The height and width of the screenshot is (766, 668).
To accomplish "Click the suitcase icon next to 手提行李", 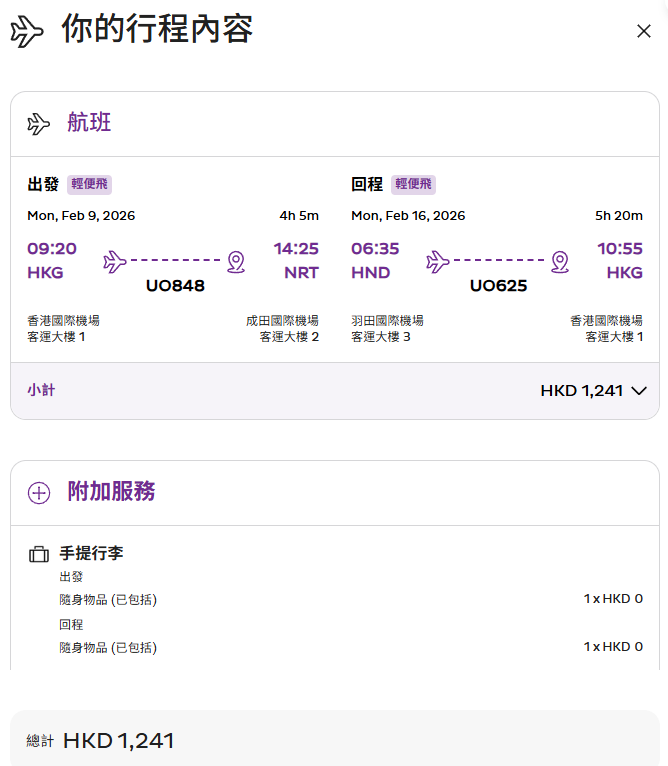I will pos(39,554).
